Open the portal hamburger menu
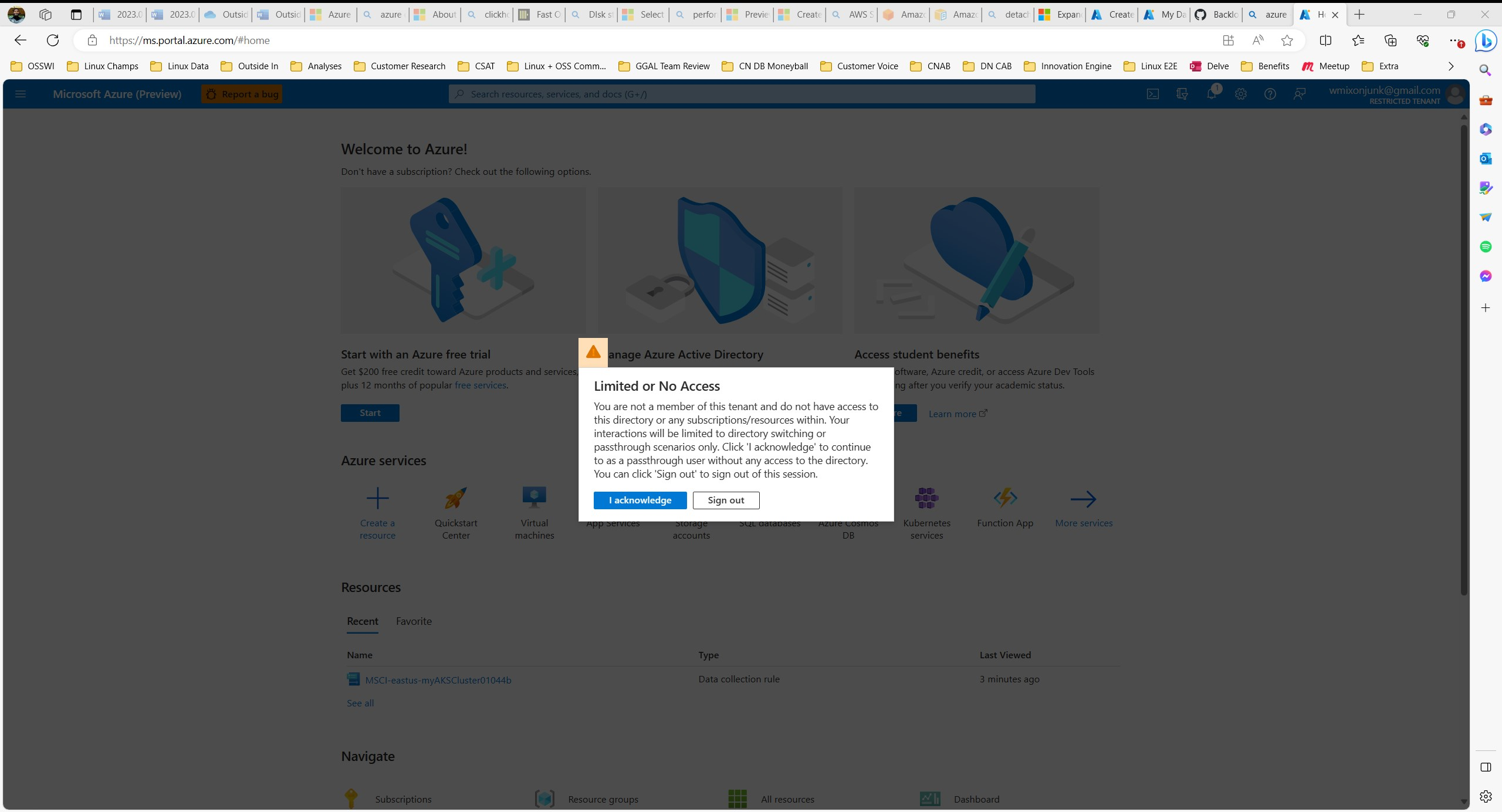 (x=21, y=93)
